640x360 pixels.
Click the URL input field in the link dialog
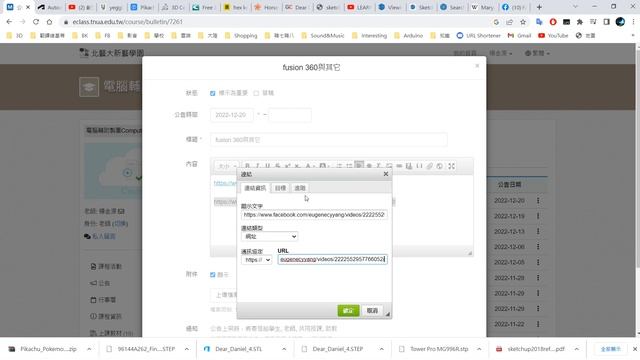click(x=332, y=260)
